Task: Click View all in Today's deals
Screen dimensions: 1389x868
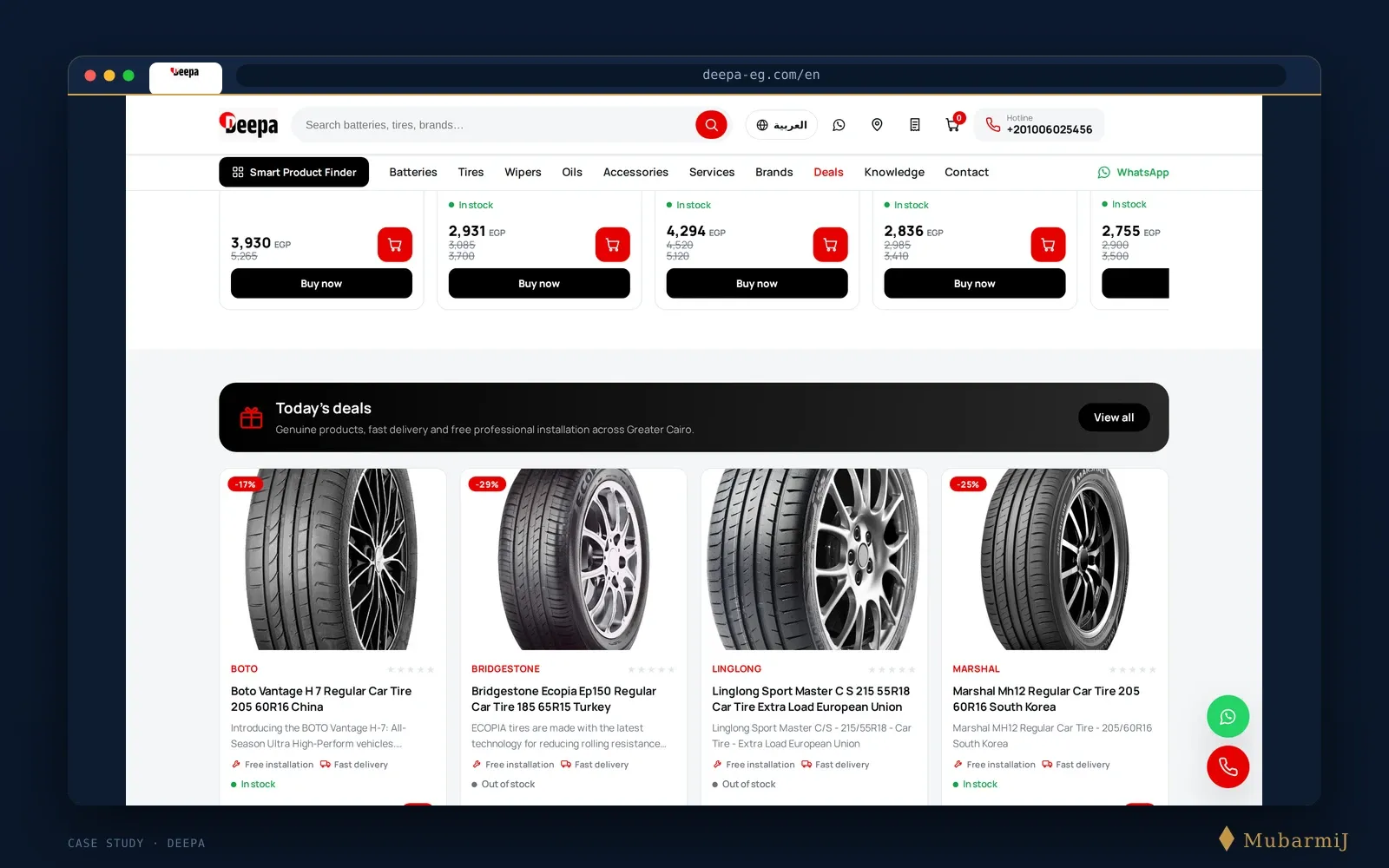Action: [1114, 418]
